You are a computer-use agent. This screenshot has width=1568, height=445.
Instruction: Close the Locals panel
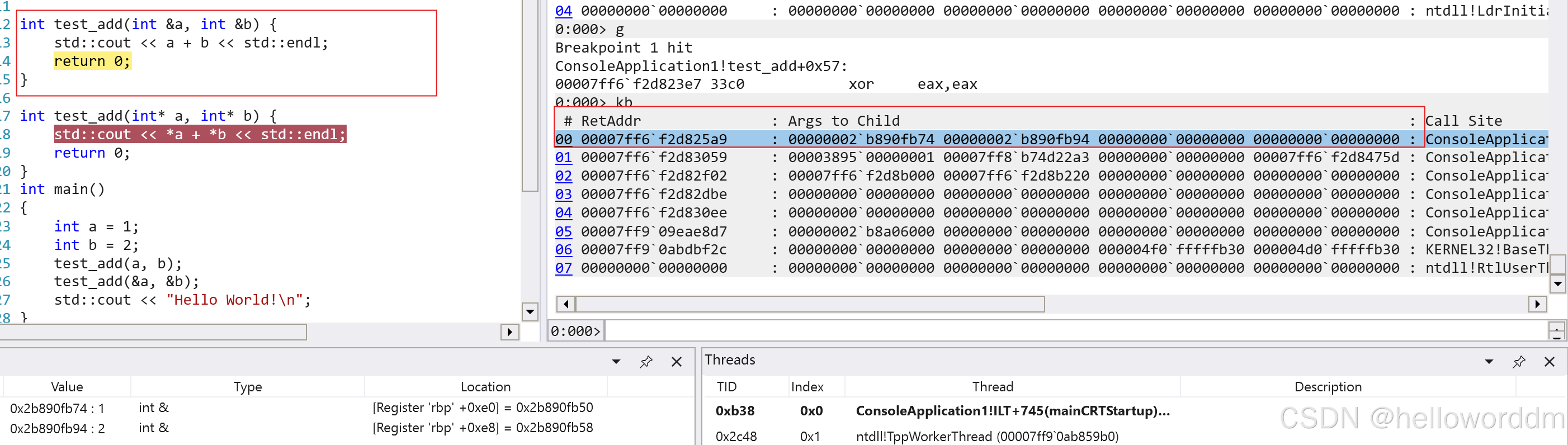coord(676,362)
